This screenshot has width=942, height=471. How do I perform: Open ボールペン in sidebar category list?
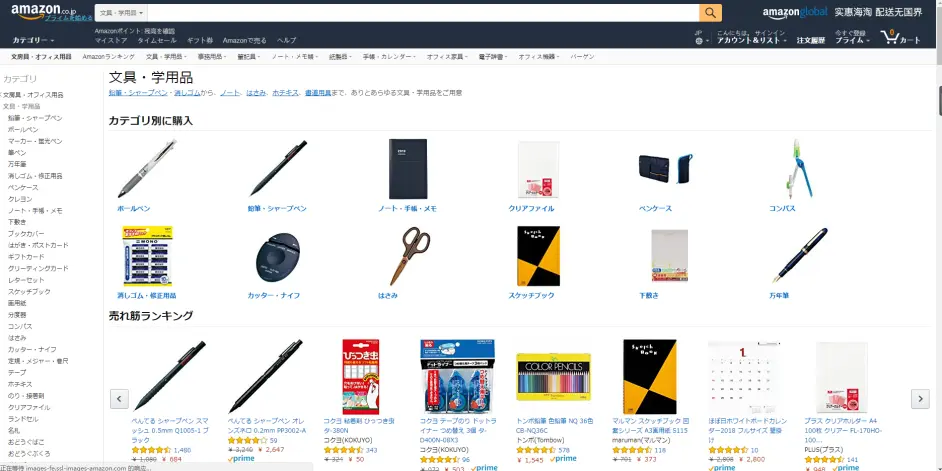pyautogui.click(x=23, y=130)
